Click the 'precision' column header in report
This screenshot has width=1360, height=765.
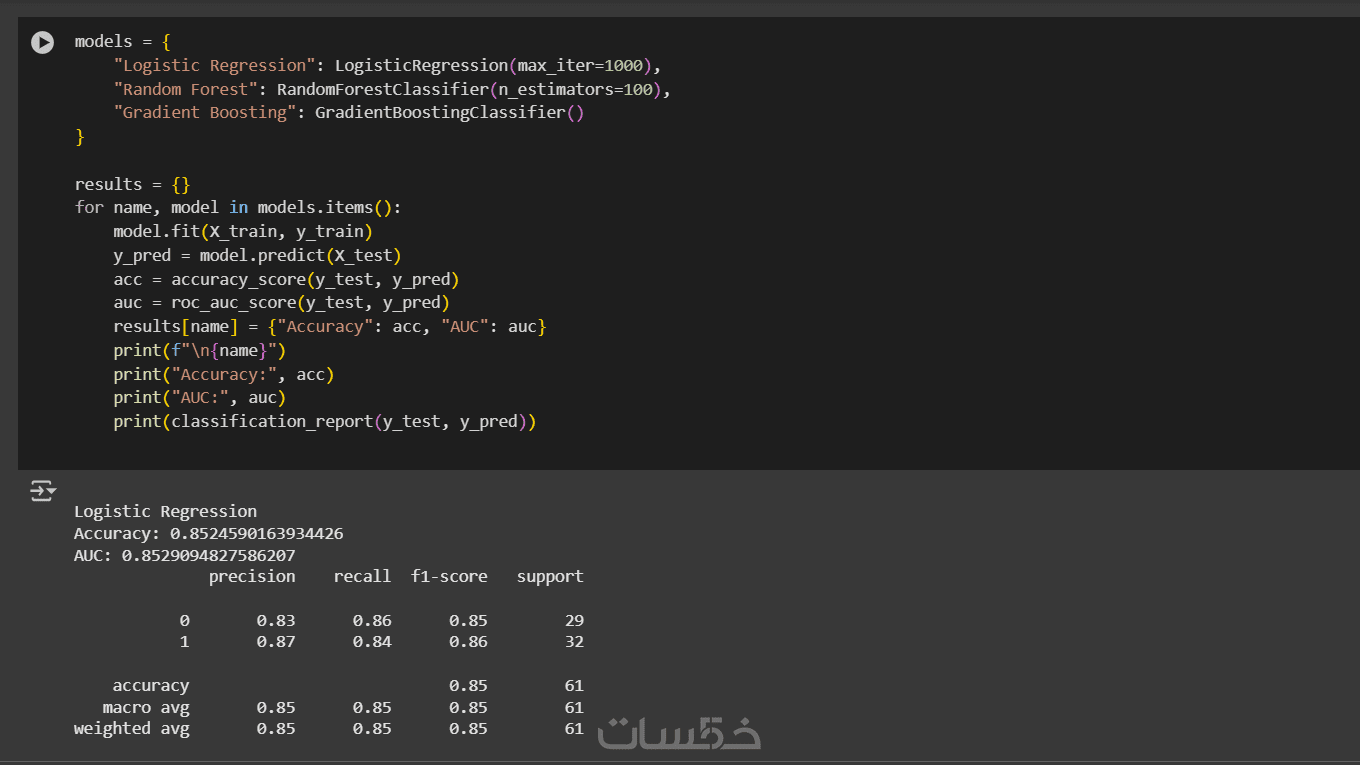tap(252, 577)
